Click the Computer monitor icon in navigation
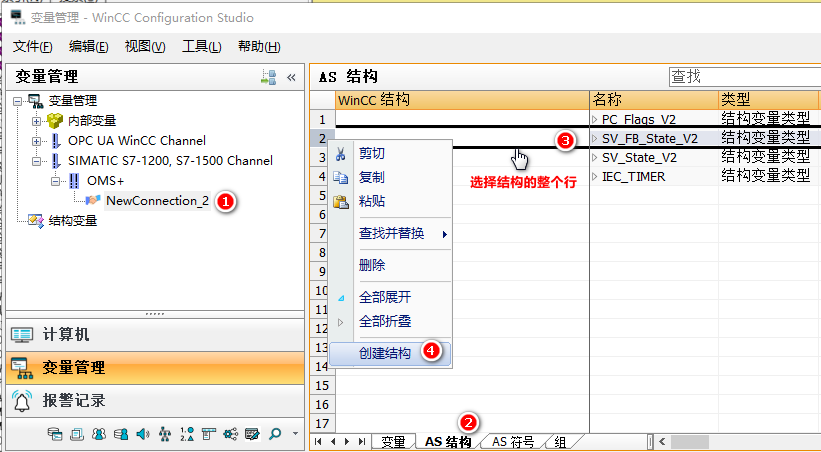821x452 pixels. (22, 334)
